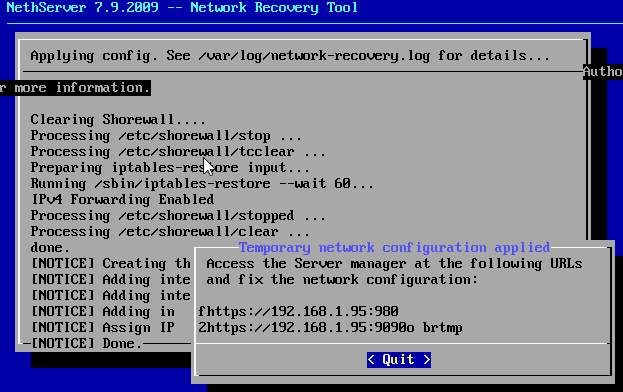This screenshot has height=392, width=623.
Task: Click the 'IPv4 Forwarding Enabled' line
Action: click(x=122, y=199)
